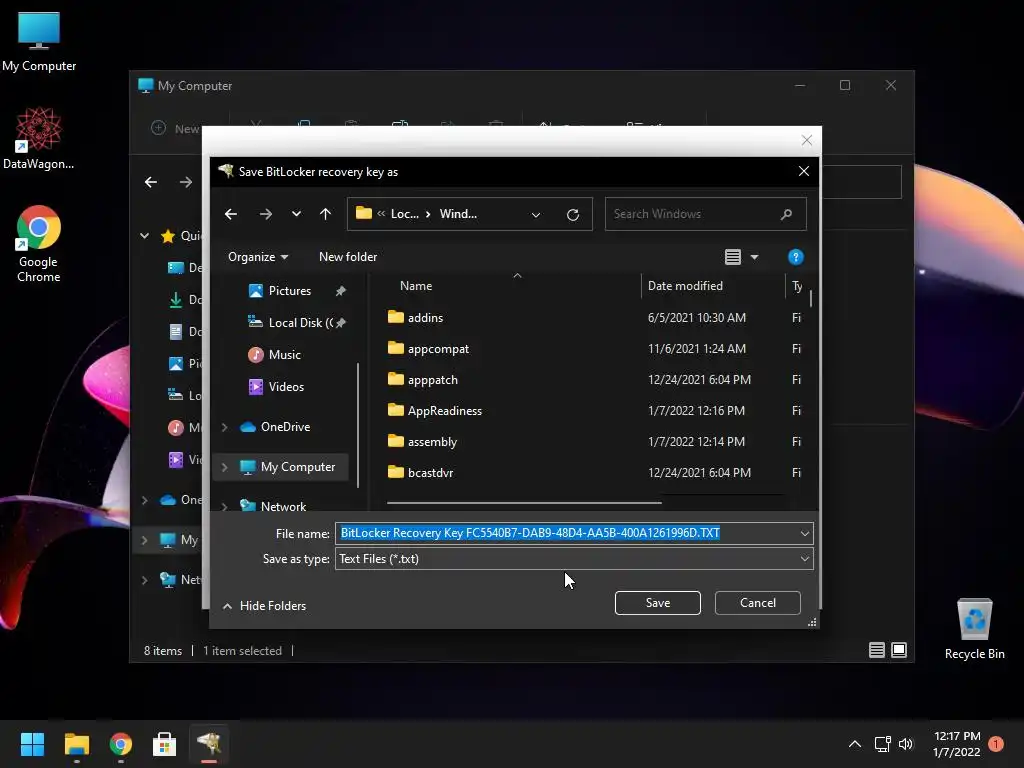
Task: Click the bcastdvr folder icon
Action: pyautogui.click(x=396, y=472)
